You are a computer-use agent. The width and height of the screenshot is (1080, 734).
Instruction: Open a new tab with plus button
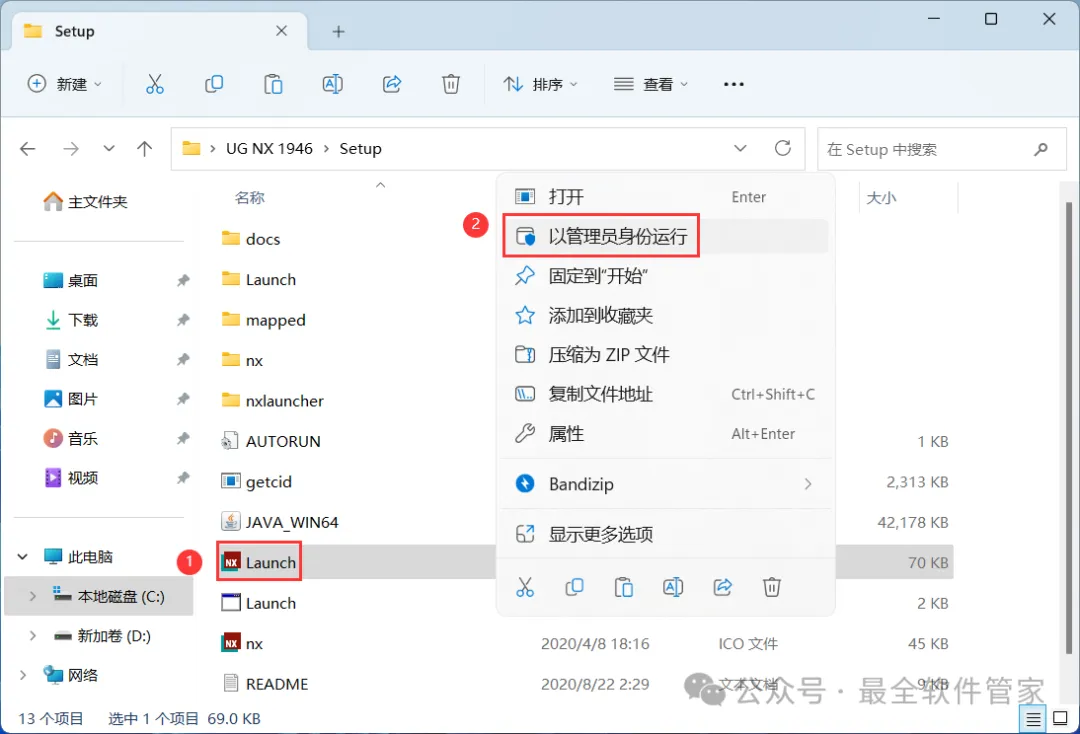click(338, 32)
